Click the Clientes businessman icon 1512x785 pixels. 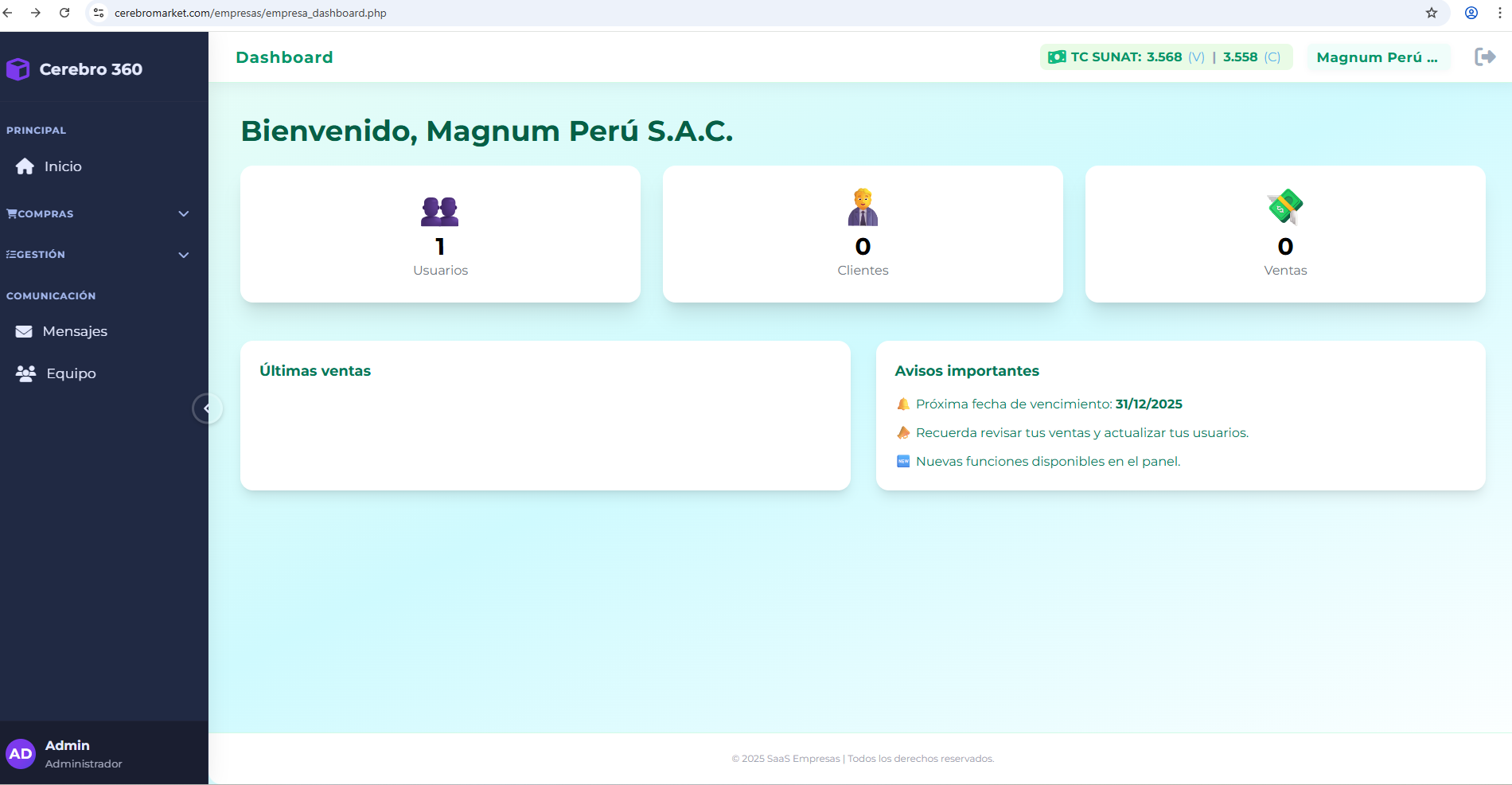863,208
